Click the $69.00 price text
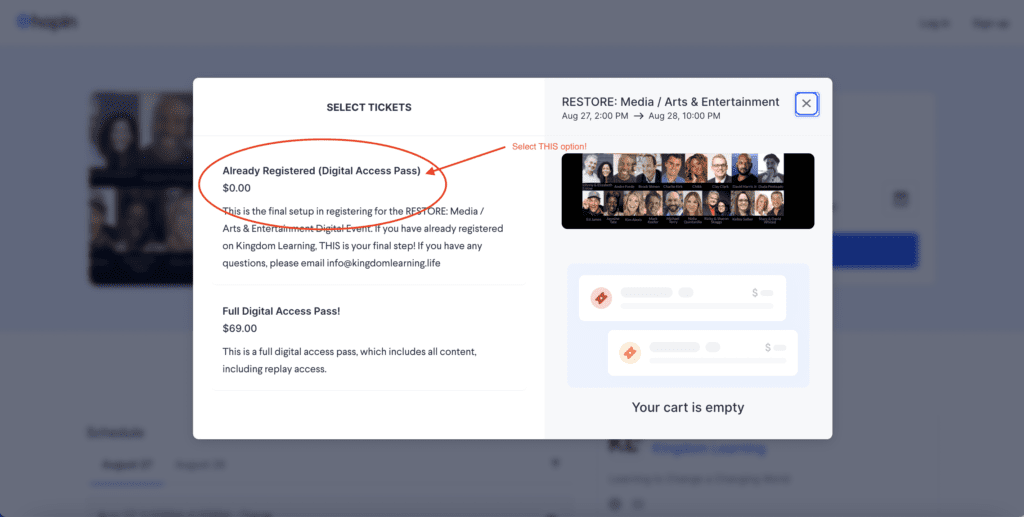 pos(240,328)
